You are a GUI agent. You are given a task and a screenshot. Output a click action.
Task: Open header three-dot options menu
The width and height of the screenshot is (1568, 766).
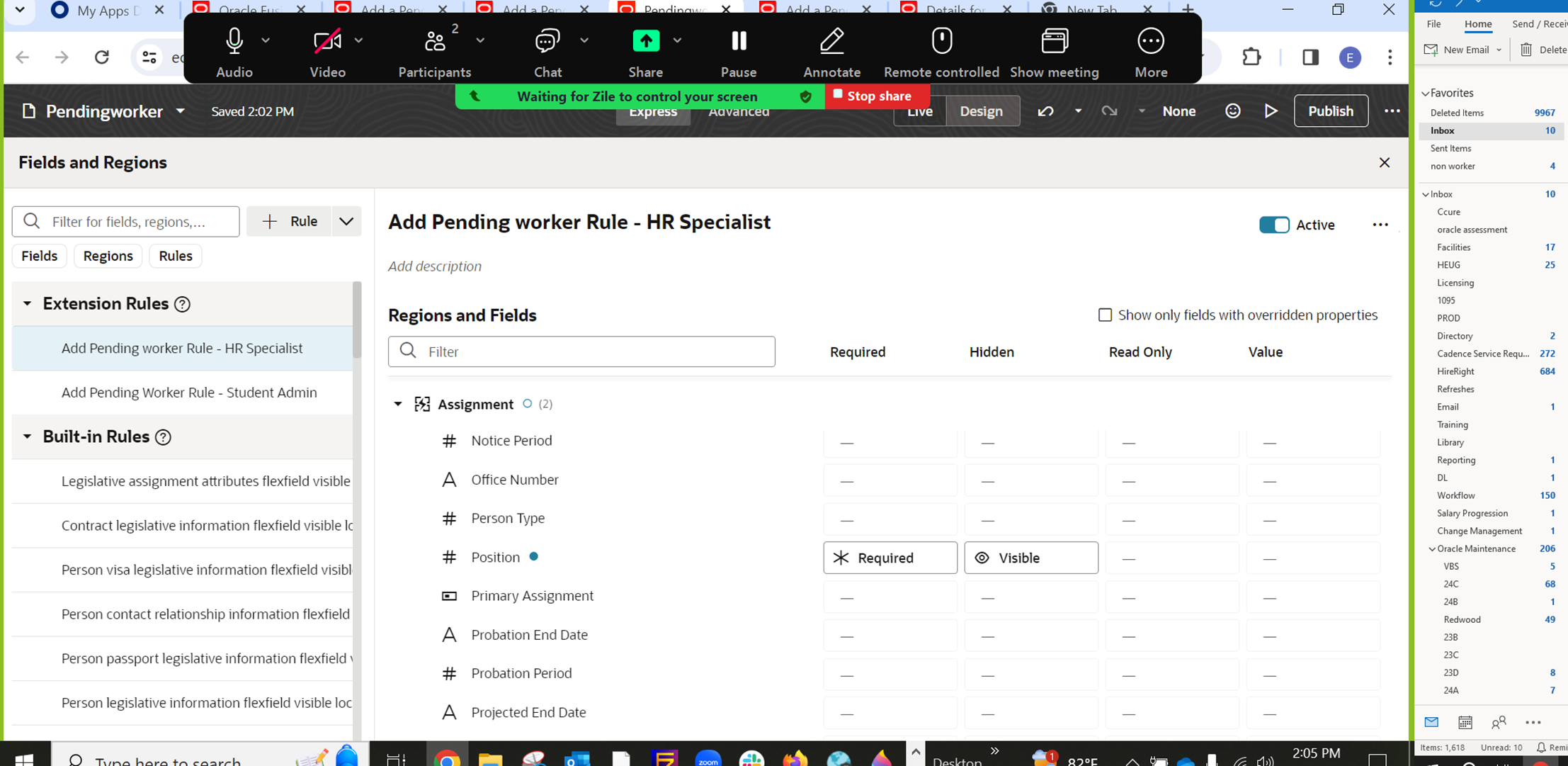coord(1392,111)
